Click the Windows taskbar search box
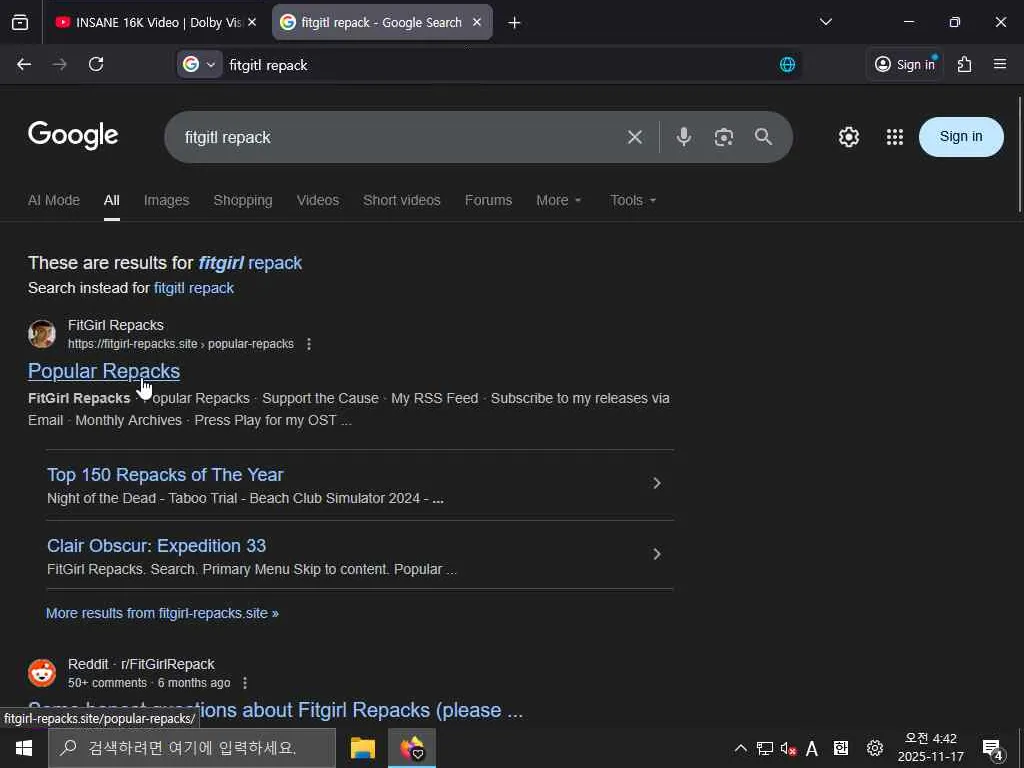The image size is (1024, 768). (x=192, y=748)
